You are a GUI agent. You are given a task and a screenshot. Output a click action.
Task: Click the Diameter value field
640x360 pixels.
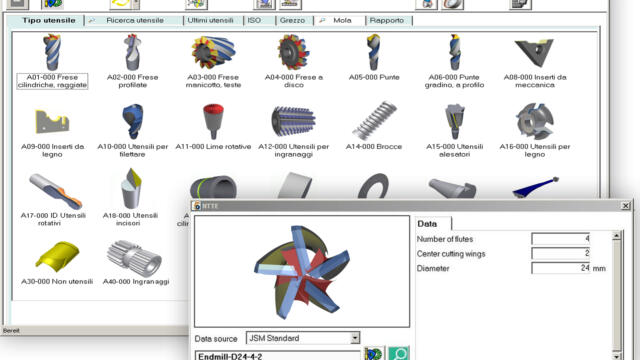click(560, 268)
